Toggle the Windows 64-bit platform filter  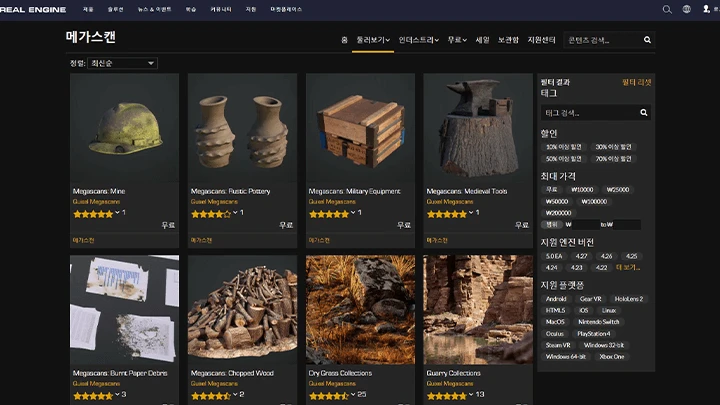(565, 357)
